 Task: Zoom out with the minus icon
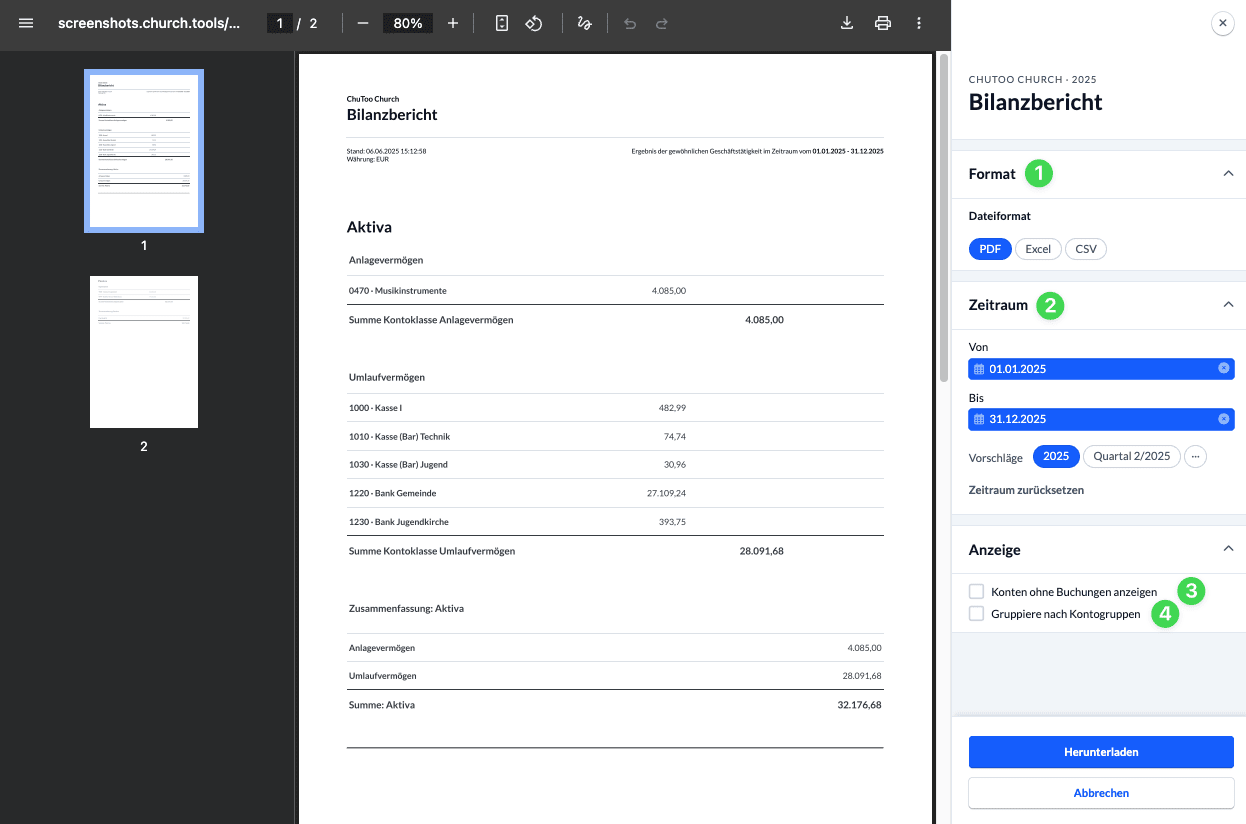[x=363, y=23]
